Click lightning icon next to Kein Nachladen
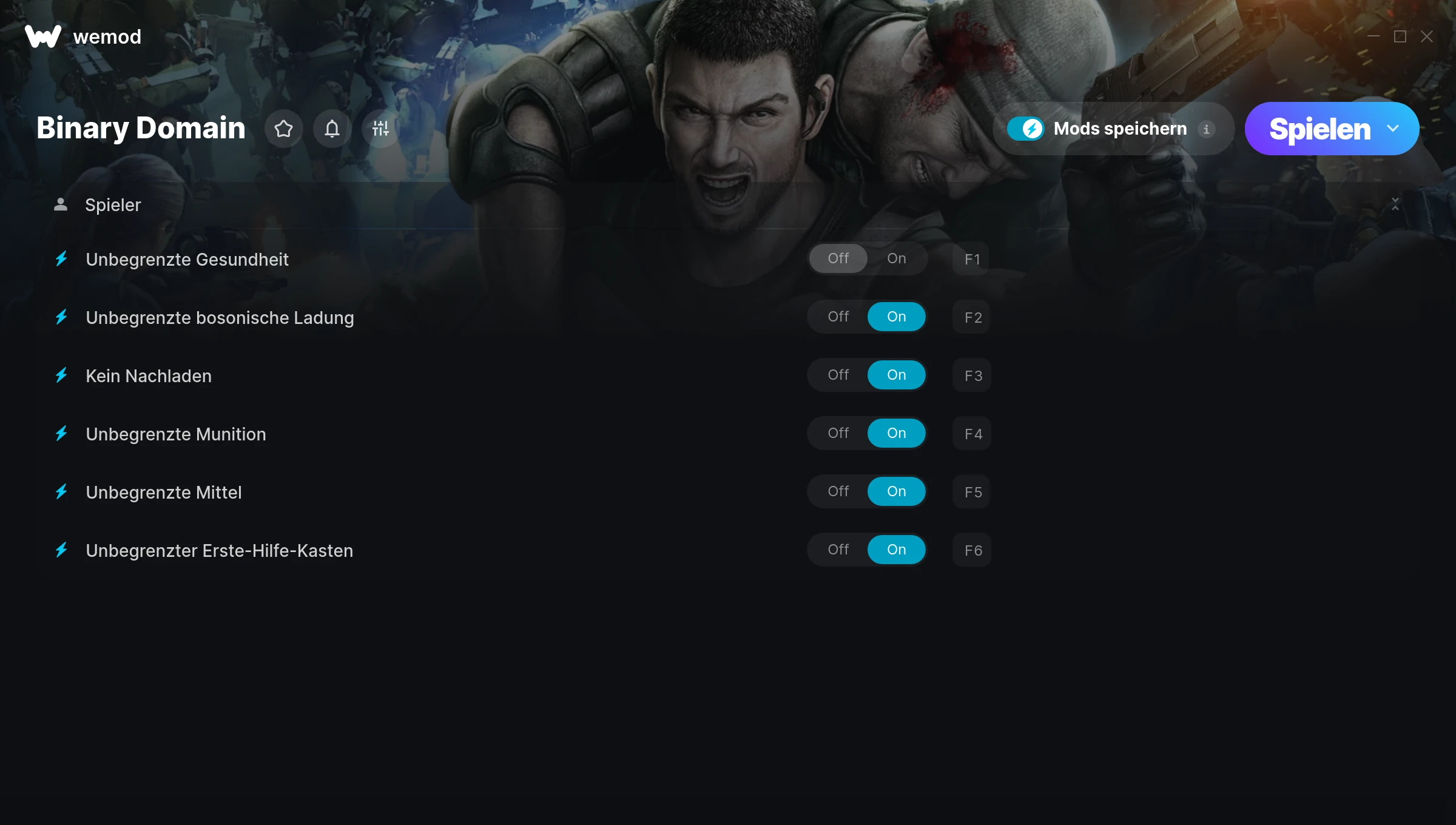 pyautogui.click(x=61, y=375)
